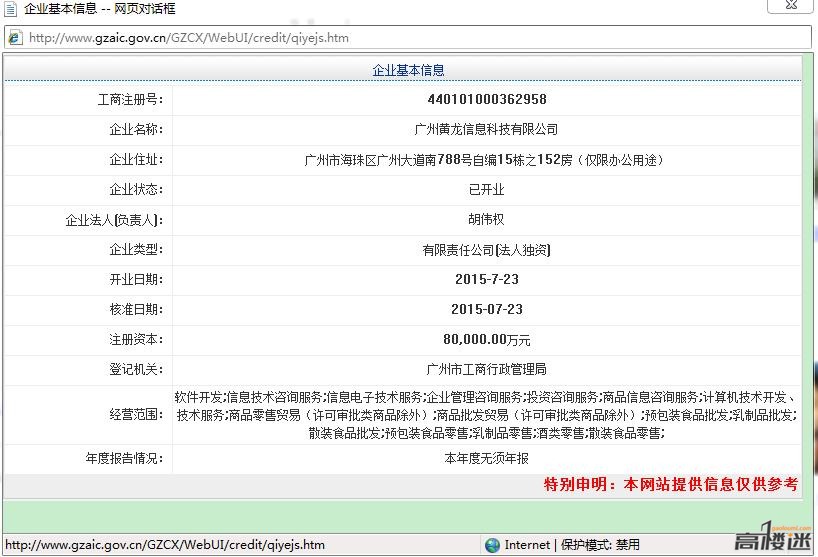Viewport: 818px width, 557px height.
Task: Click the capital value 80,000.00万元
Action: click(x=487, y=340)
